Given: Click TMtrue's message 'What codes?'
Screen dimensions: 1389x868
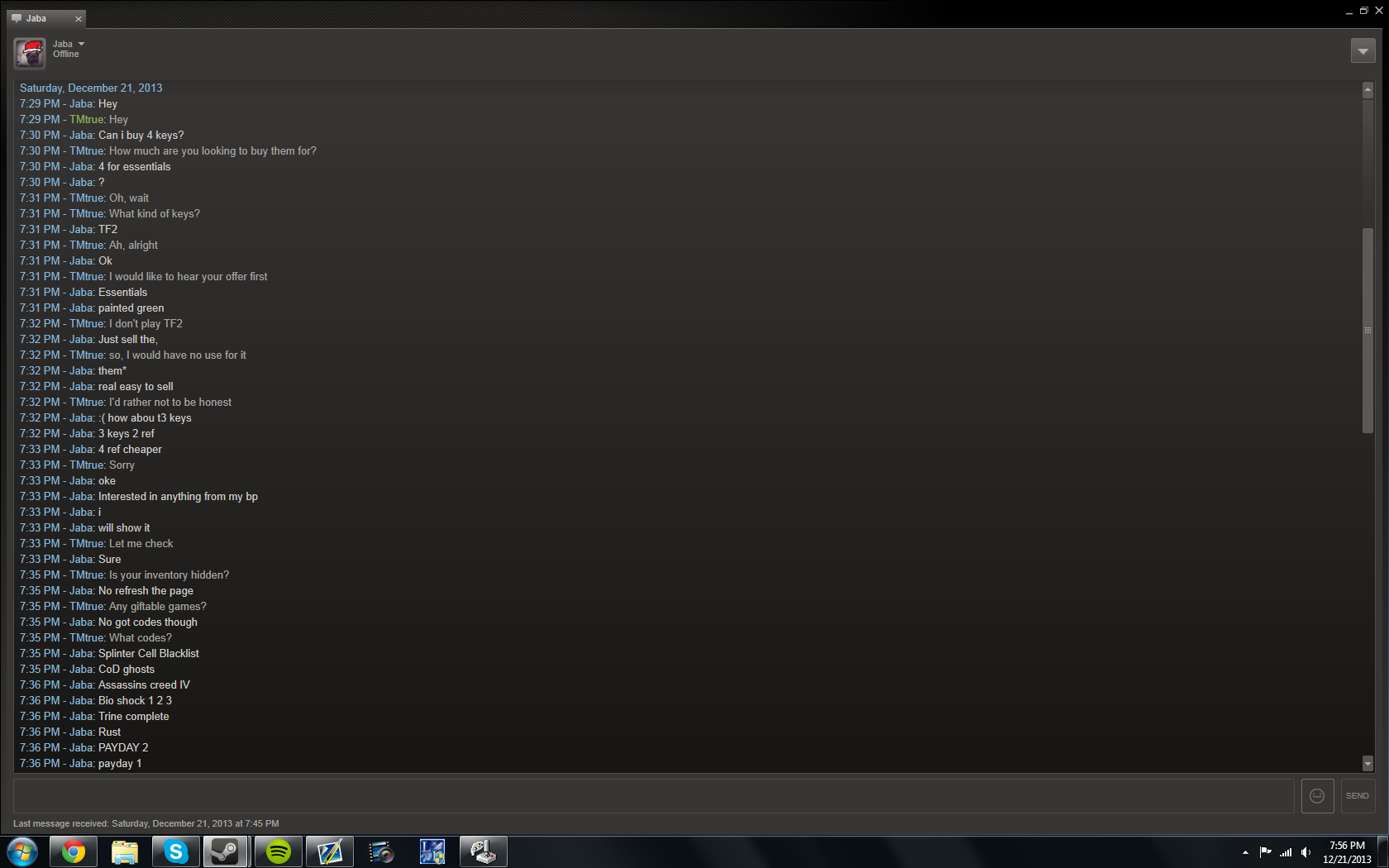Looking at the screenshot, I should pyautogui.click(x=141, y=638).
